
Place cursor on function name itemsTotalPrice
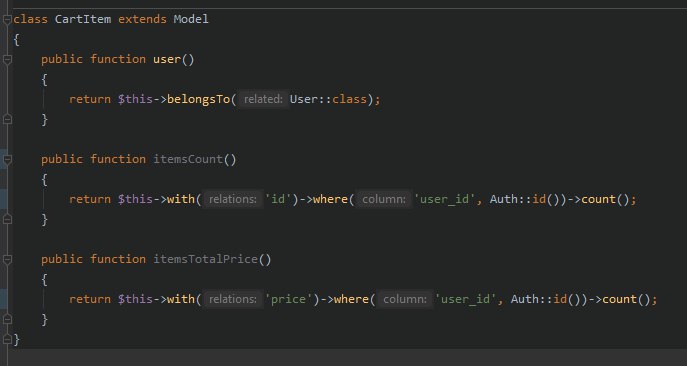tap(205, 259)
